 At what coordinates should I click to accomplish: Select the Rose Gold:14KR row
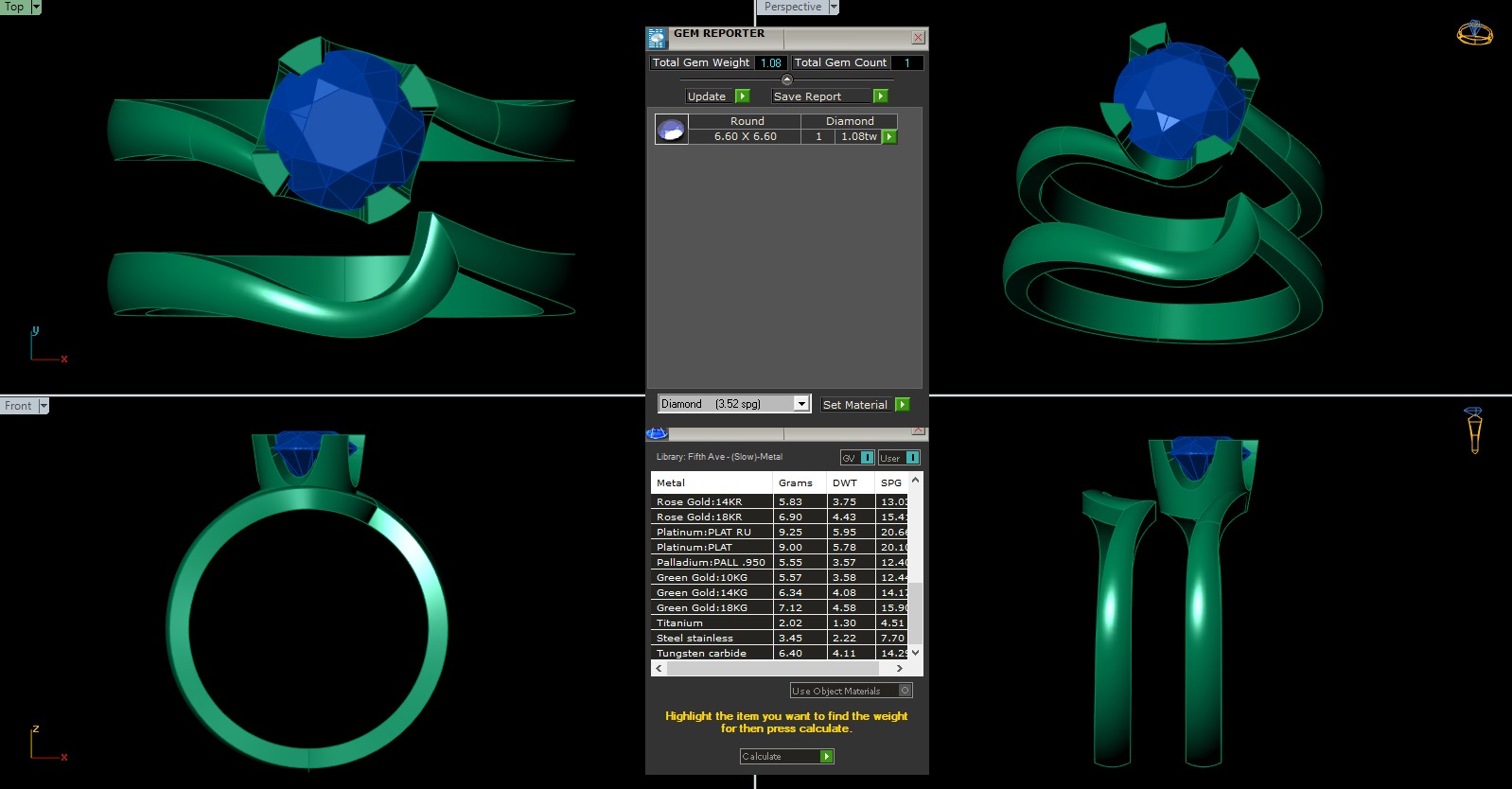pyautogui.click(x=780, y=501)
